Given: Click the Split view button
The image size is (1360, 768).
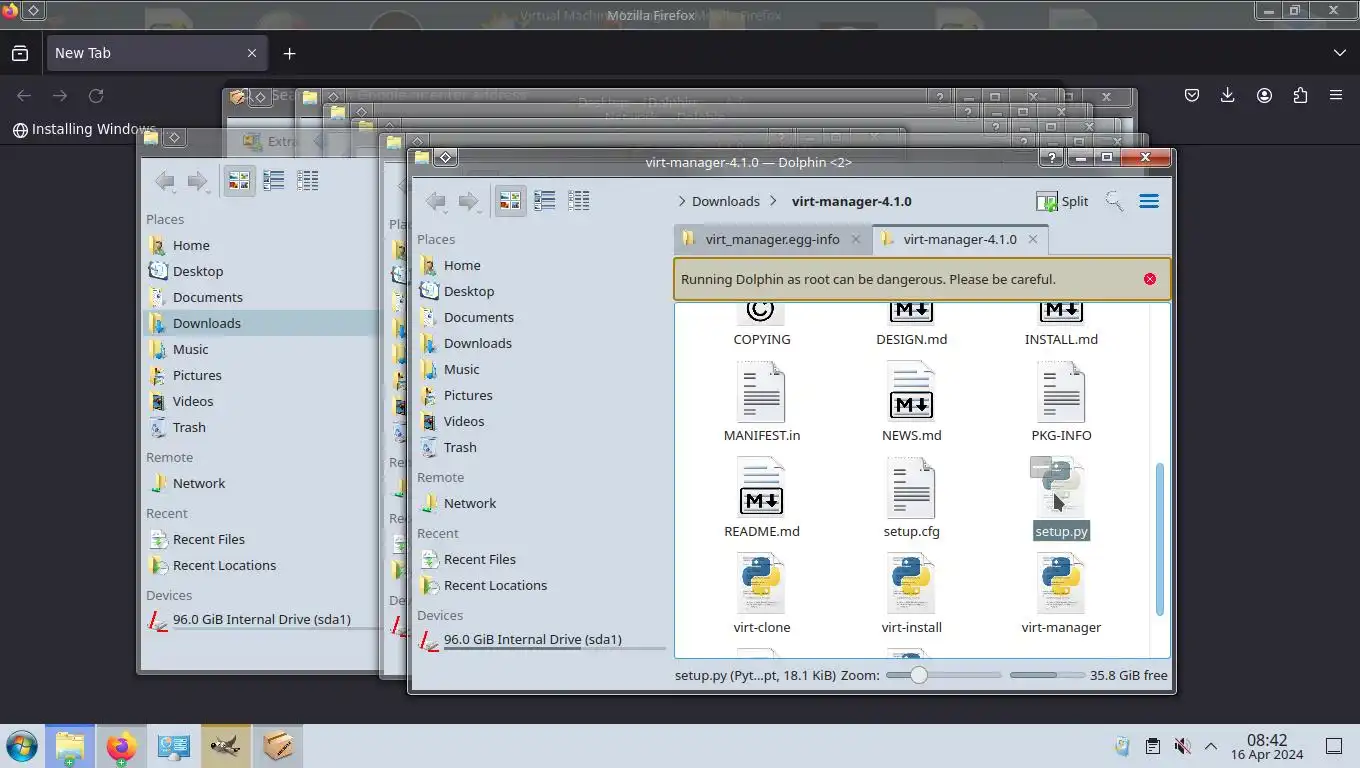Looking at the screenshot, I should point(1062,201).
